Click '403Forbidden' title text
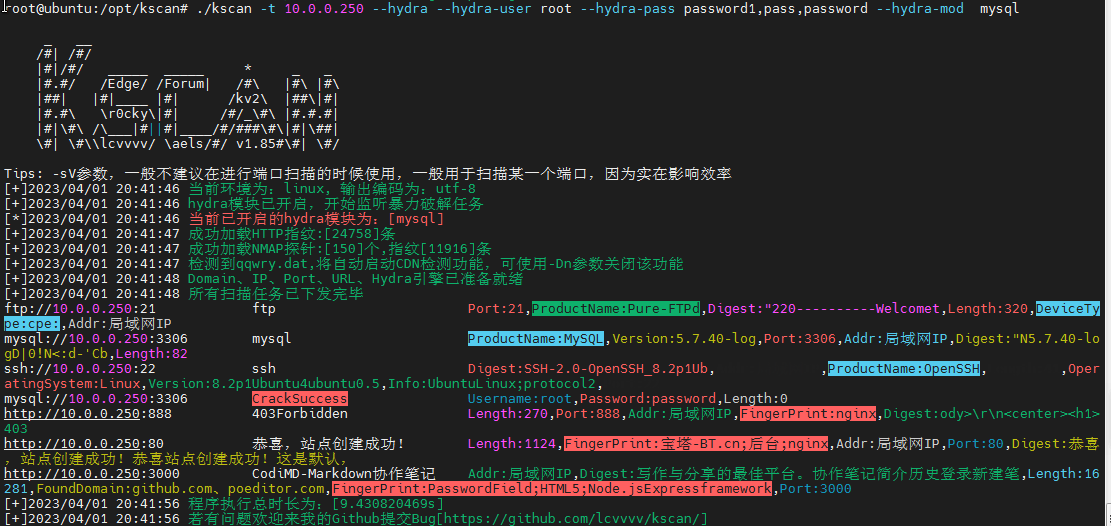The width and height of the screenshot is (1111, 526). tap(300, 414)
